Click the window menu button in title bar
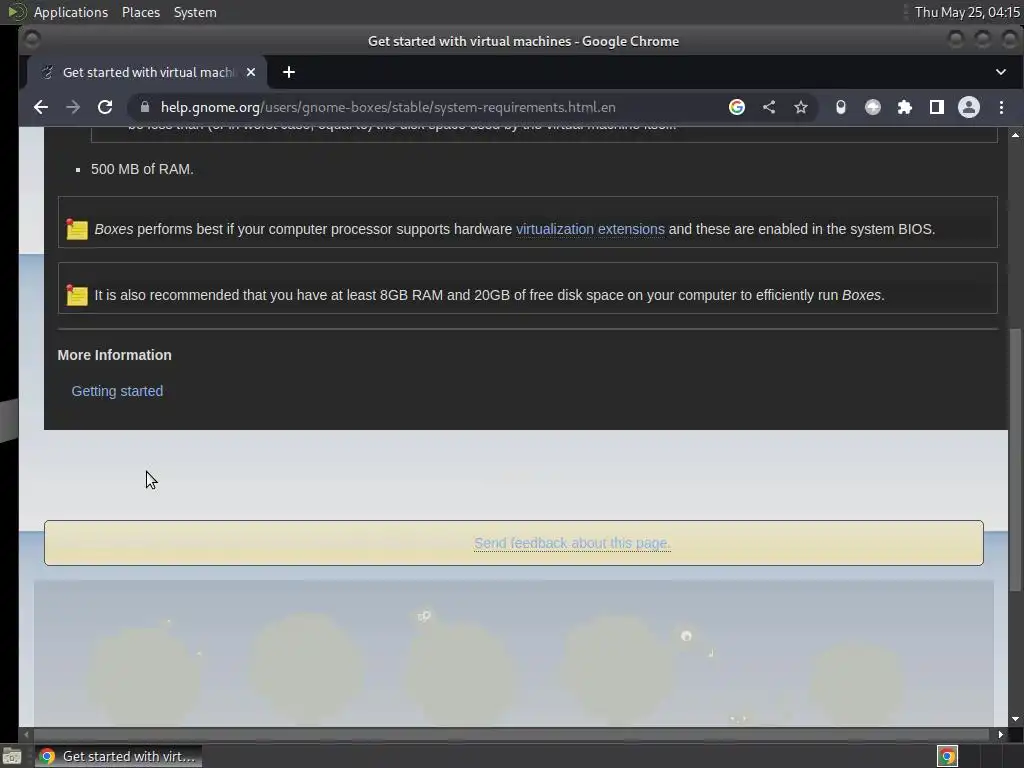 coord(31,40)
